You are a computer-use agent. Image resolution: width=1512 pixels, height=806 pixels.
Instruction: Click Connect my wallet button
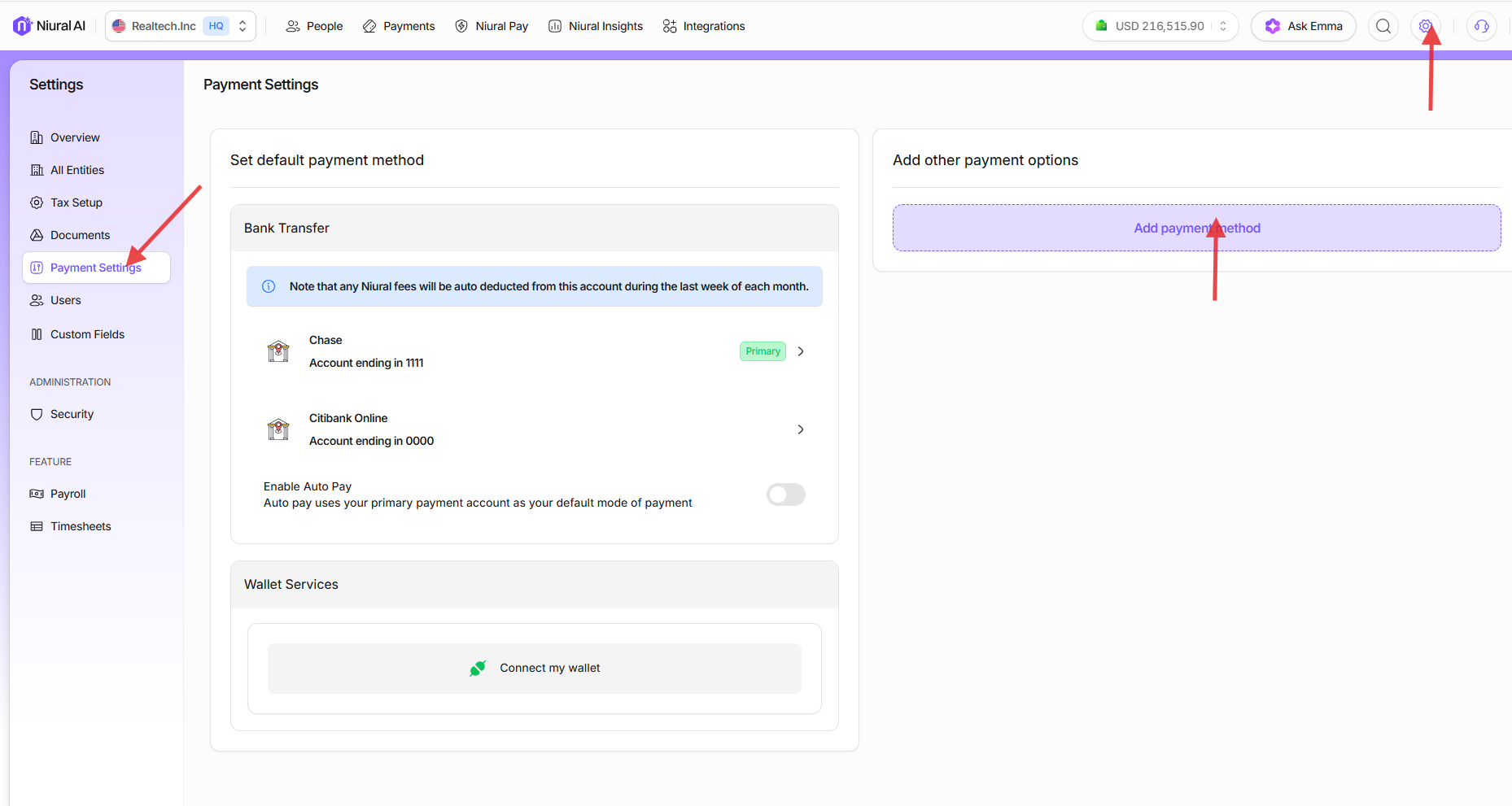535,669
